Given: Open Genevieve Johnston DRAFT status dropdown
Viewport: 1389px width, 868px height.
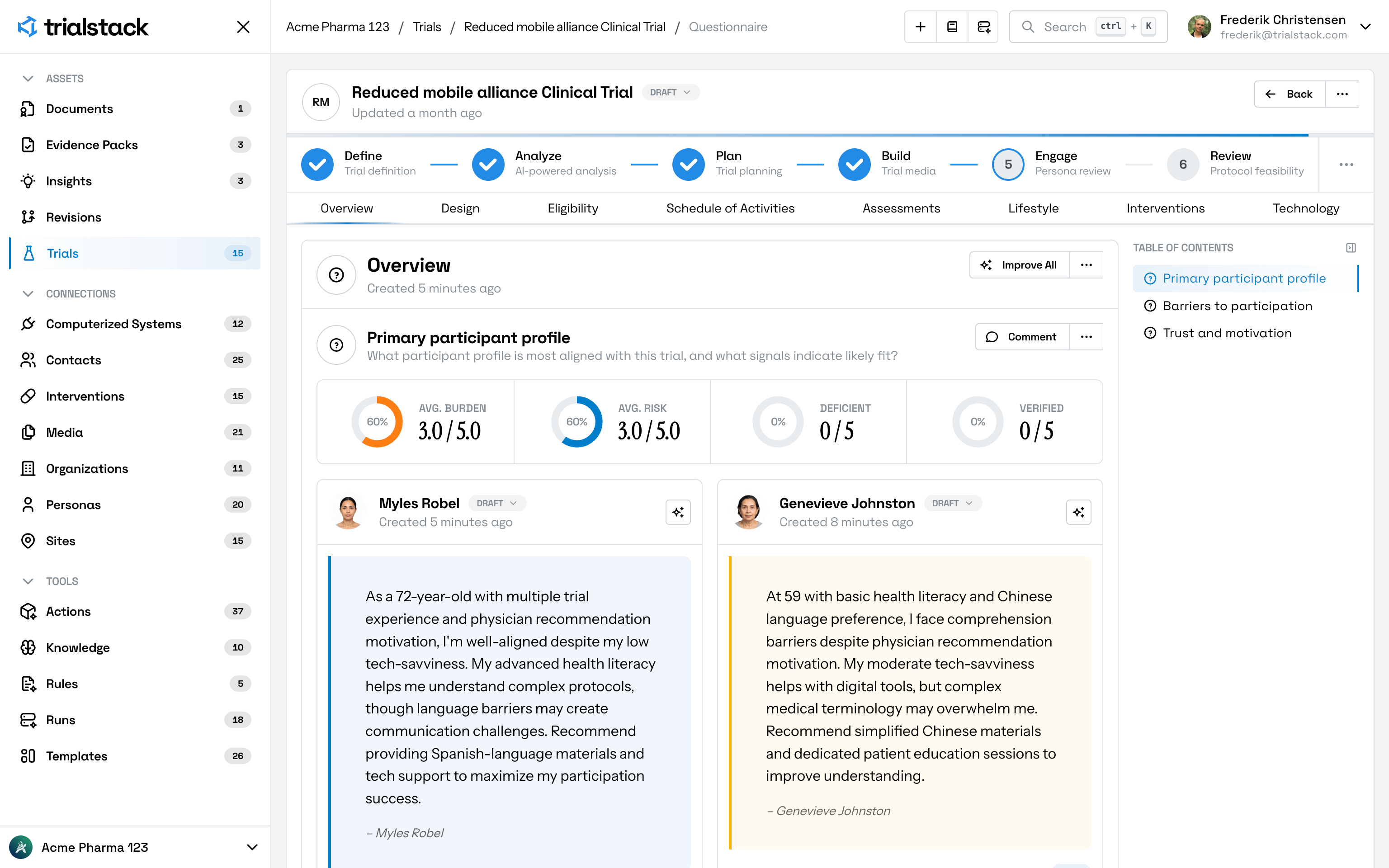Looking at the screenshot, I should [952, 504].
